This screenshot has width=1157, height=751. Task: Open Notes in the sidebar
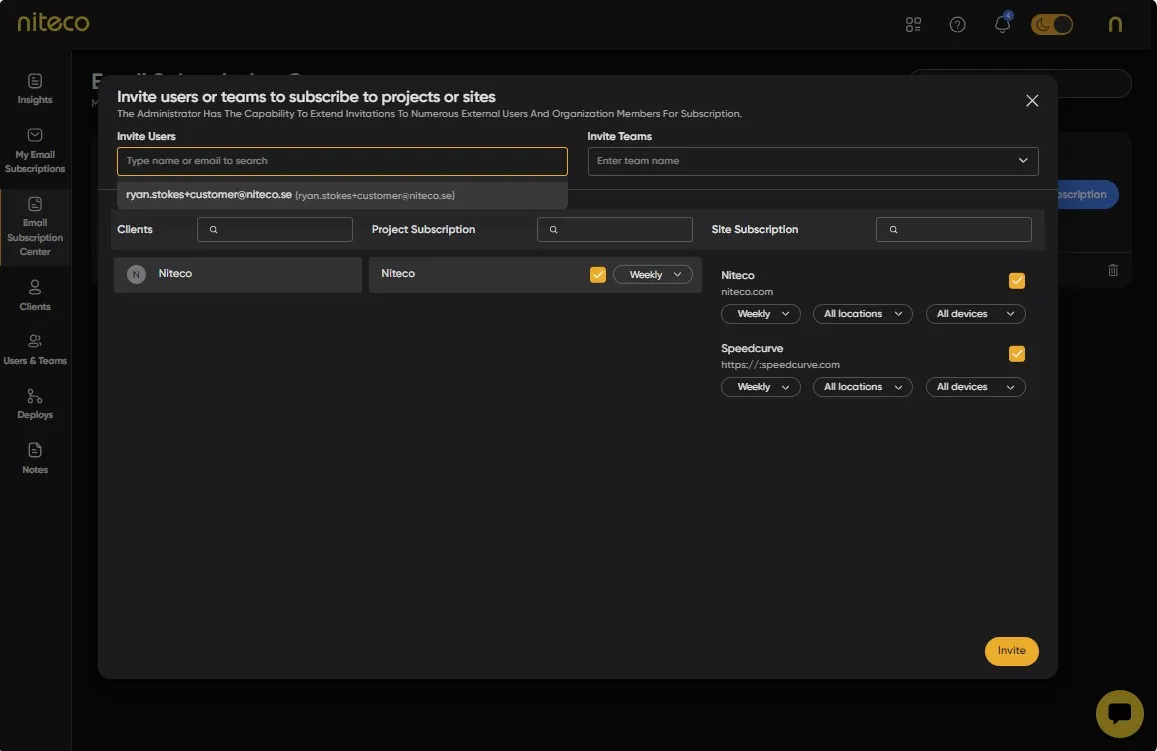click(35, 458)
